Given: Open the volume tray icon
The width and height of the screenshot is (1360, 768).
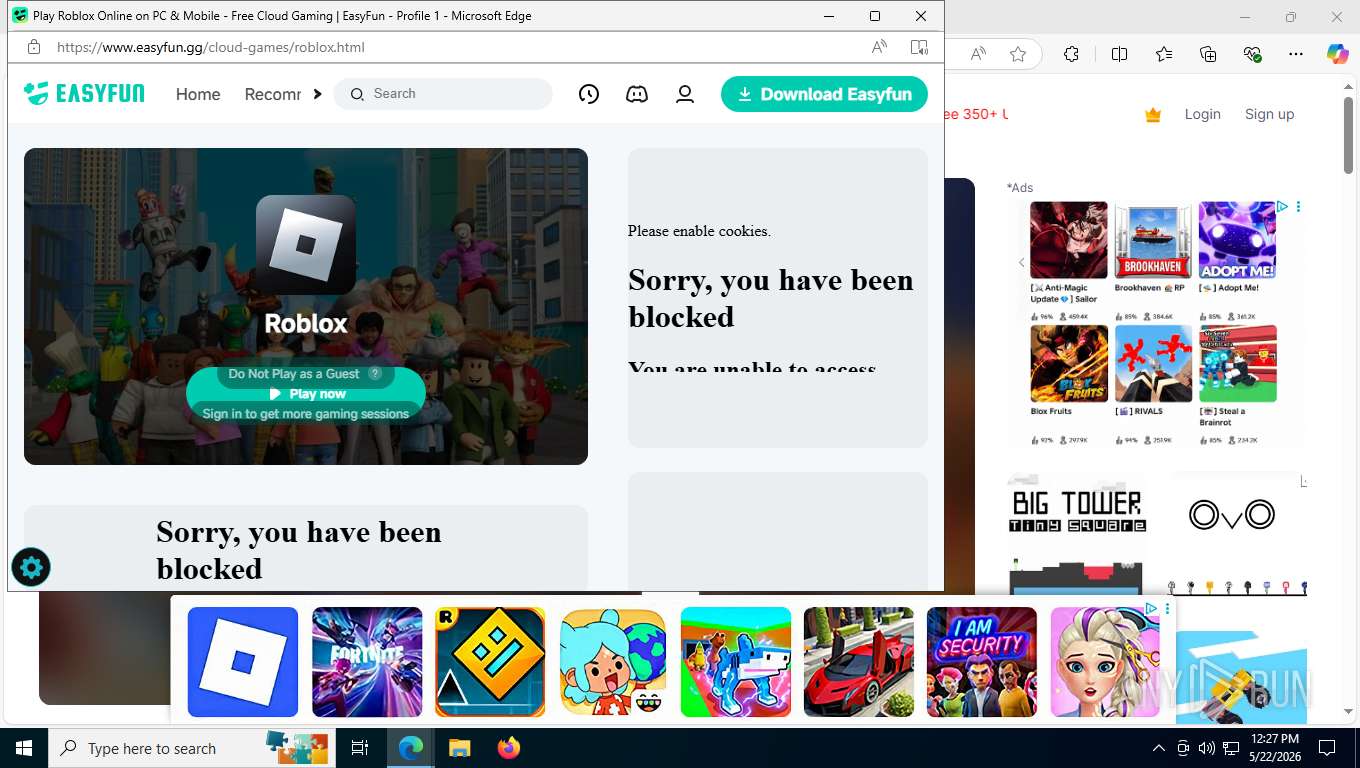Looking at the screenshot, I should [x=1207, y=748].
